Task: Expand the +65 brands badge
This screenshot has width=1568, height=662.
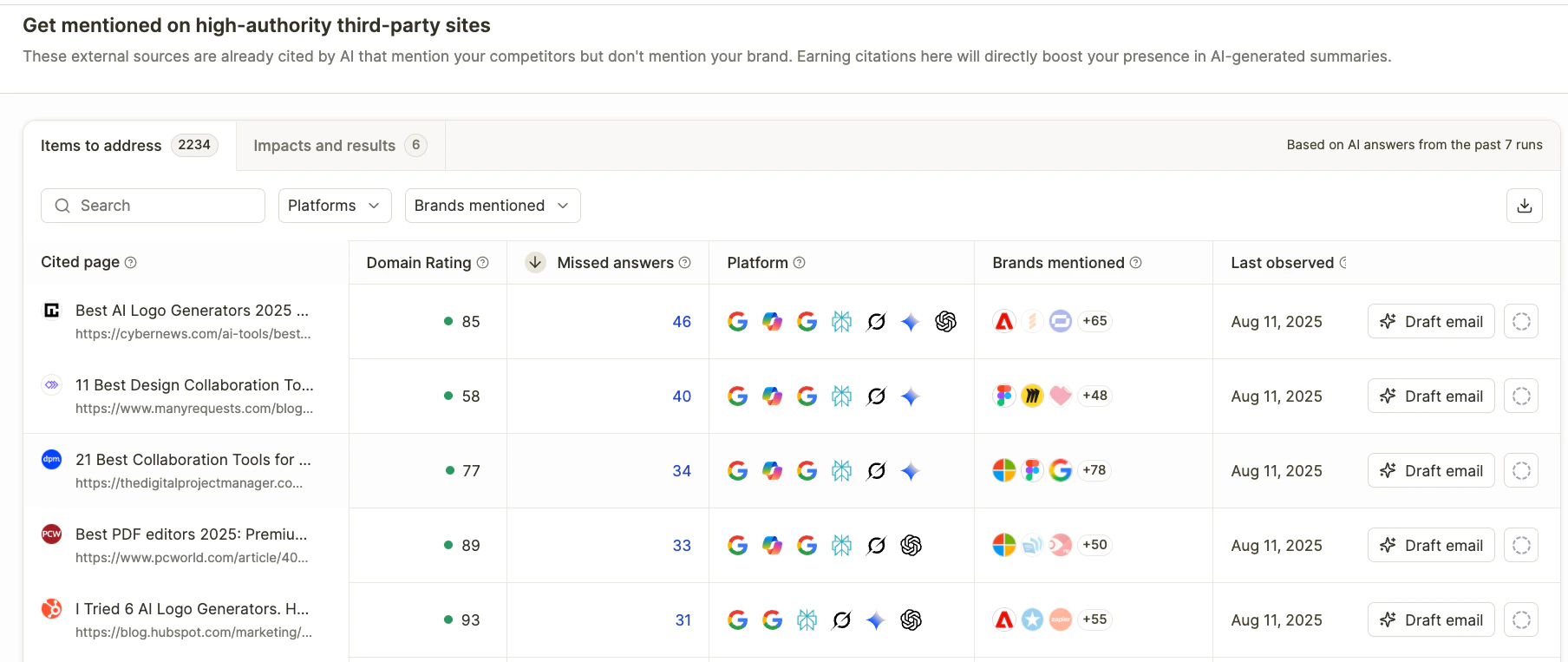Action: [1094, 321]
